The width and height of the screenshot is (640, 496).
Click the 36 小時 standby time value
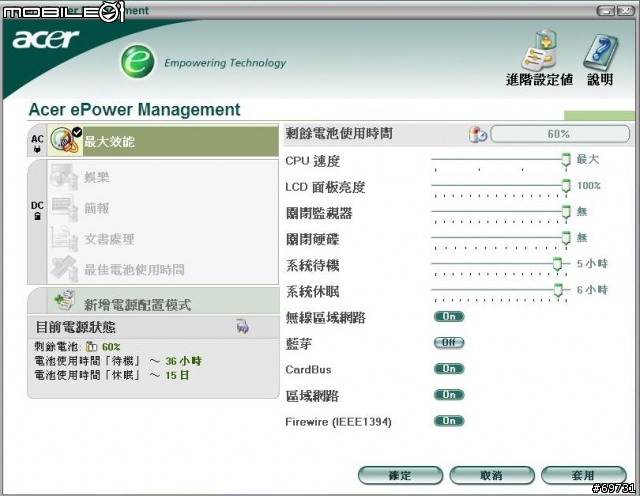(x=184, y=361)
